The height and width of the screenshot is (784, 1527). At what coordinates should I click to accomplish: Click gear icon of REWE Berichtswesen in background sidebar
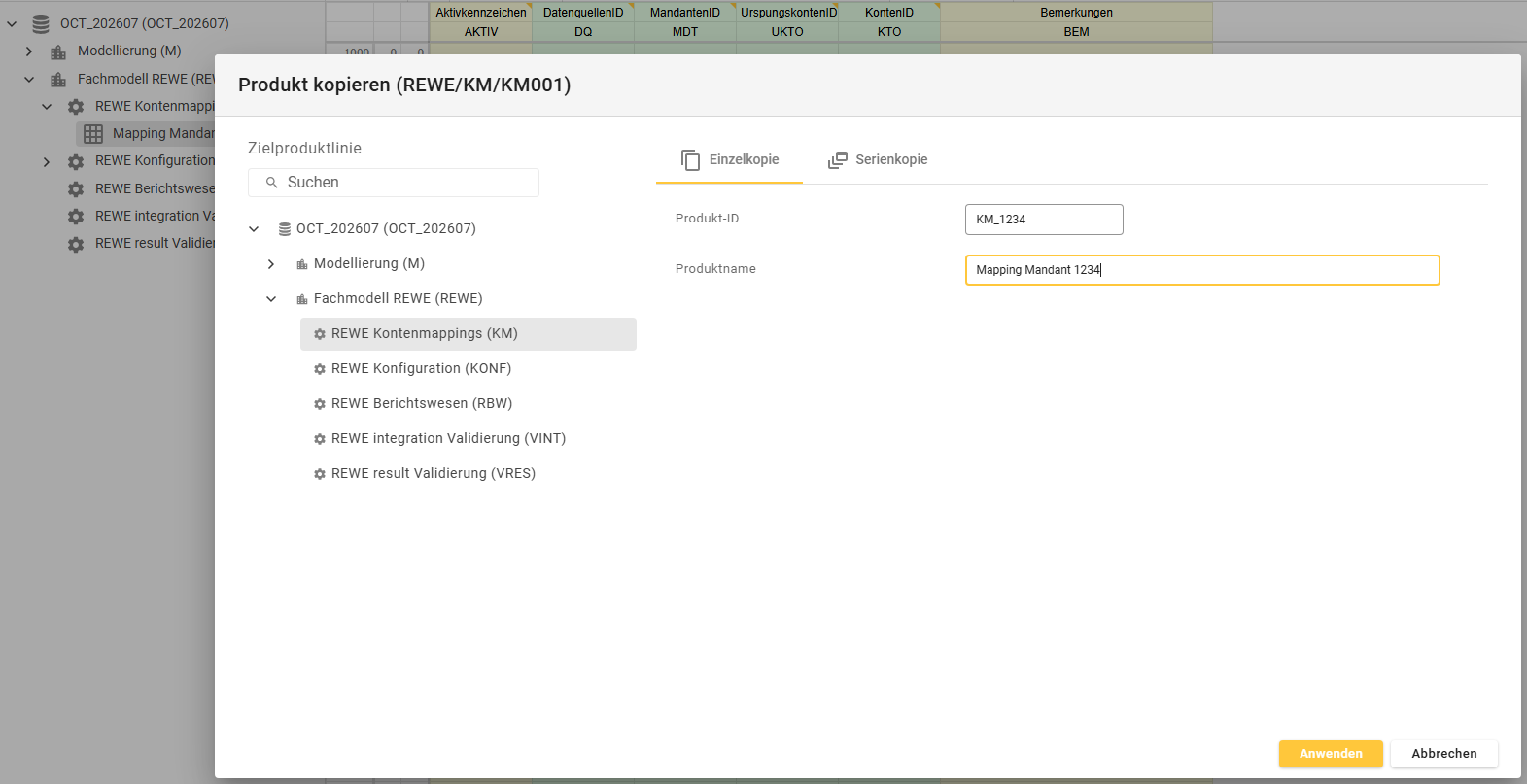coord(76,189)
